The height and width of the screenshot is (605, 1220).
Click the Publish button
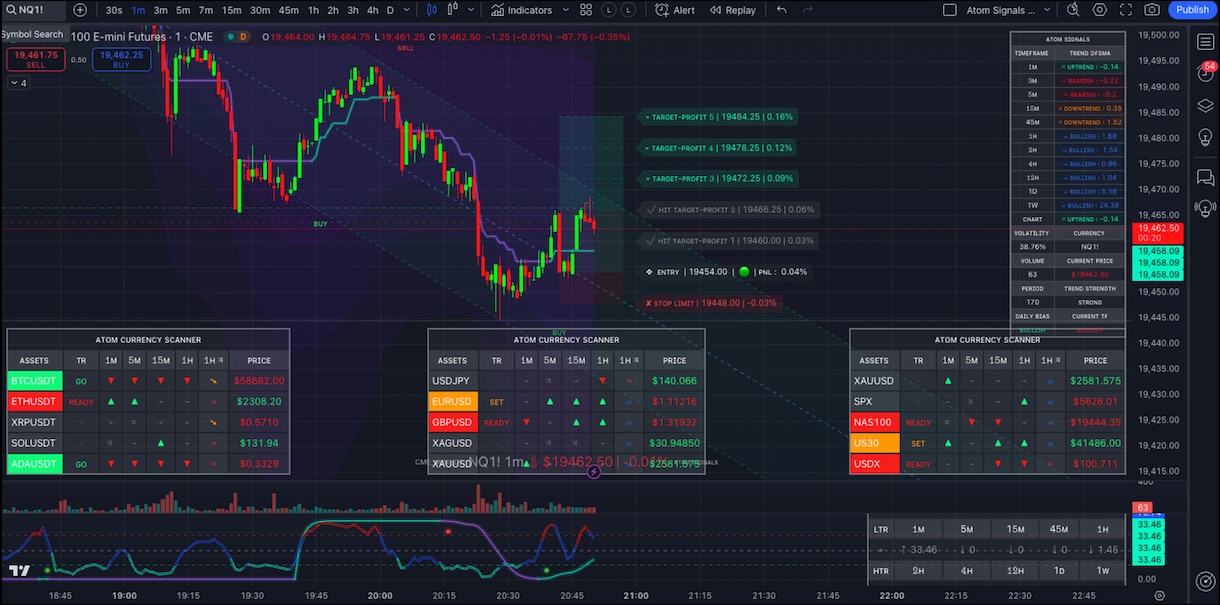tap(1192, 10)
